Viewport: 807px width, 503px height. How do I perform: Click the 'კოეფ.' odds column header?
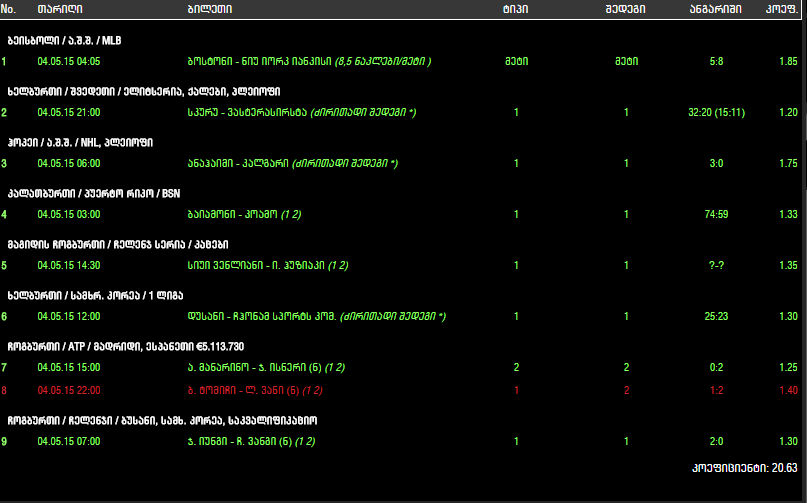(x=782, y=9)
